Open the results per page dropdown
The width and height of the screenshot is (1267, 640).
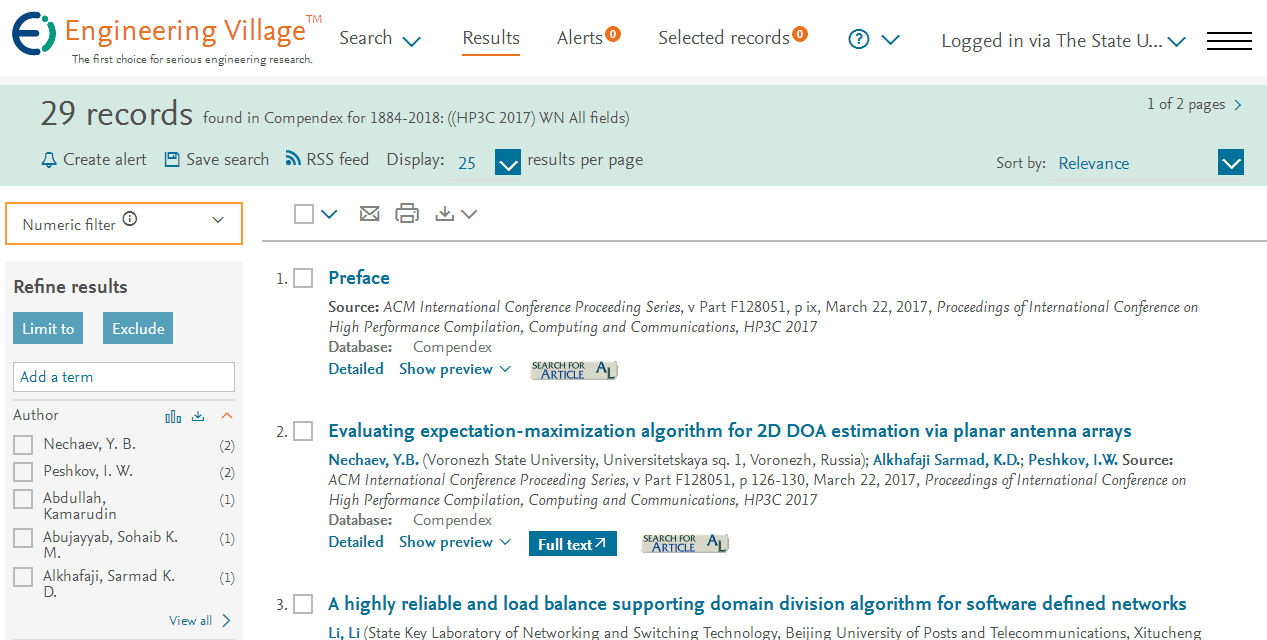click(x=508, y=162)
